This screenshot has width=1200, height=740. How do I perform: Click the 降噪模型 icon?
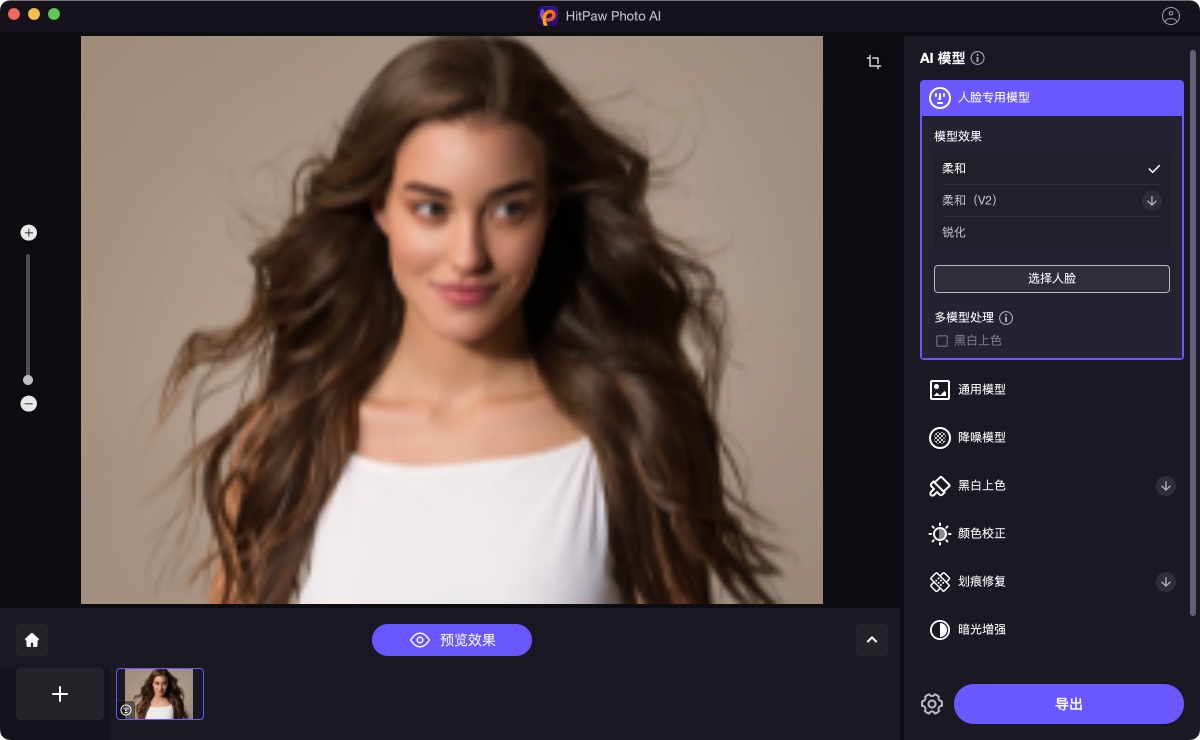tap(940, 438)
